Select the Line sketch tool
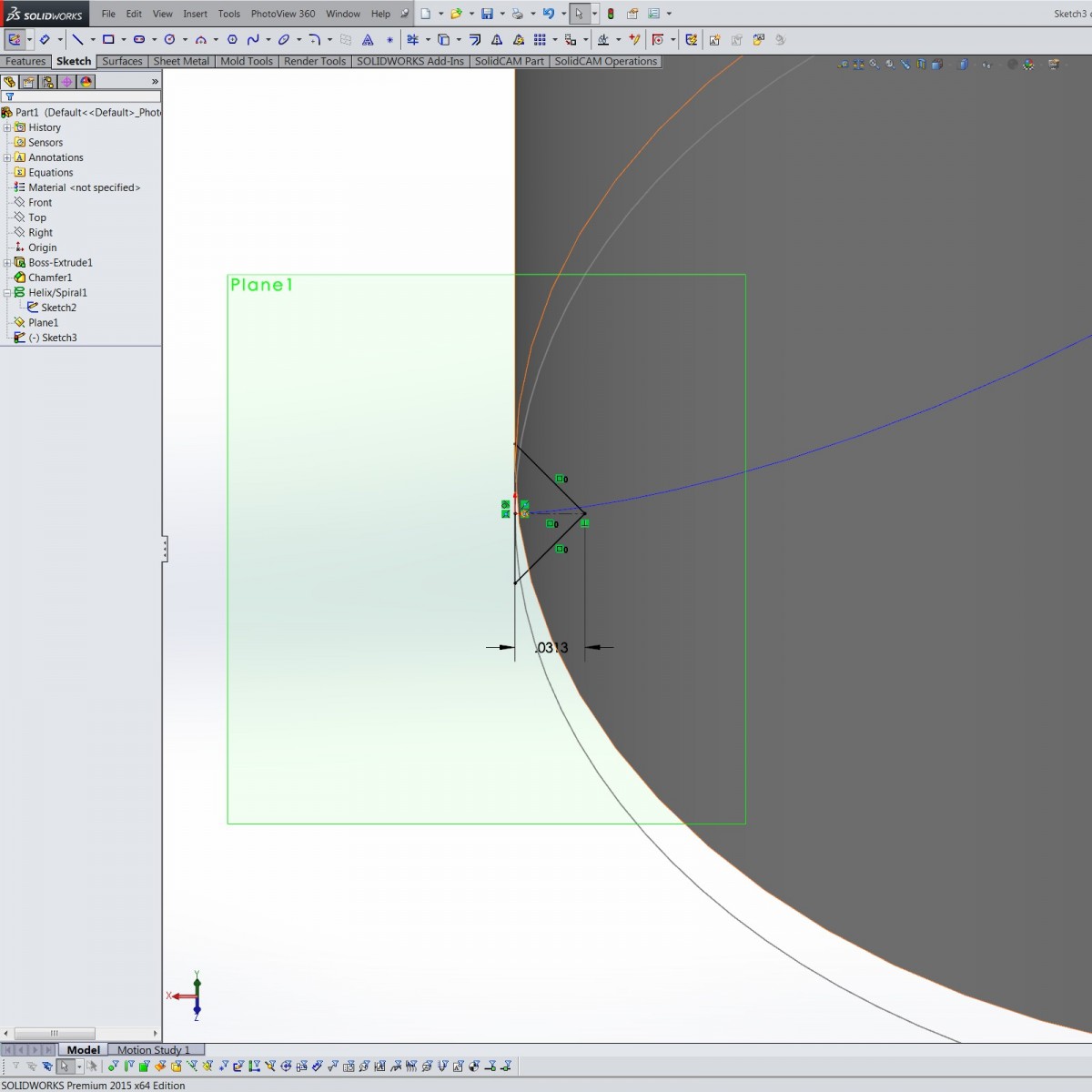Screen dimensions: 1092x1092 pyautogui.click(x=78, y=39)
